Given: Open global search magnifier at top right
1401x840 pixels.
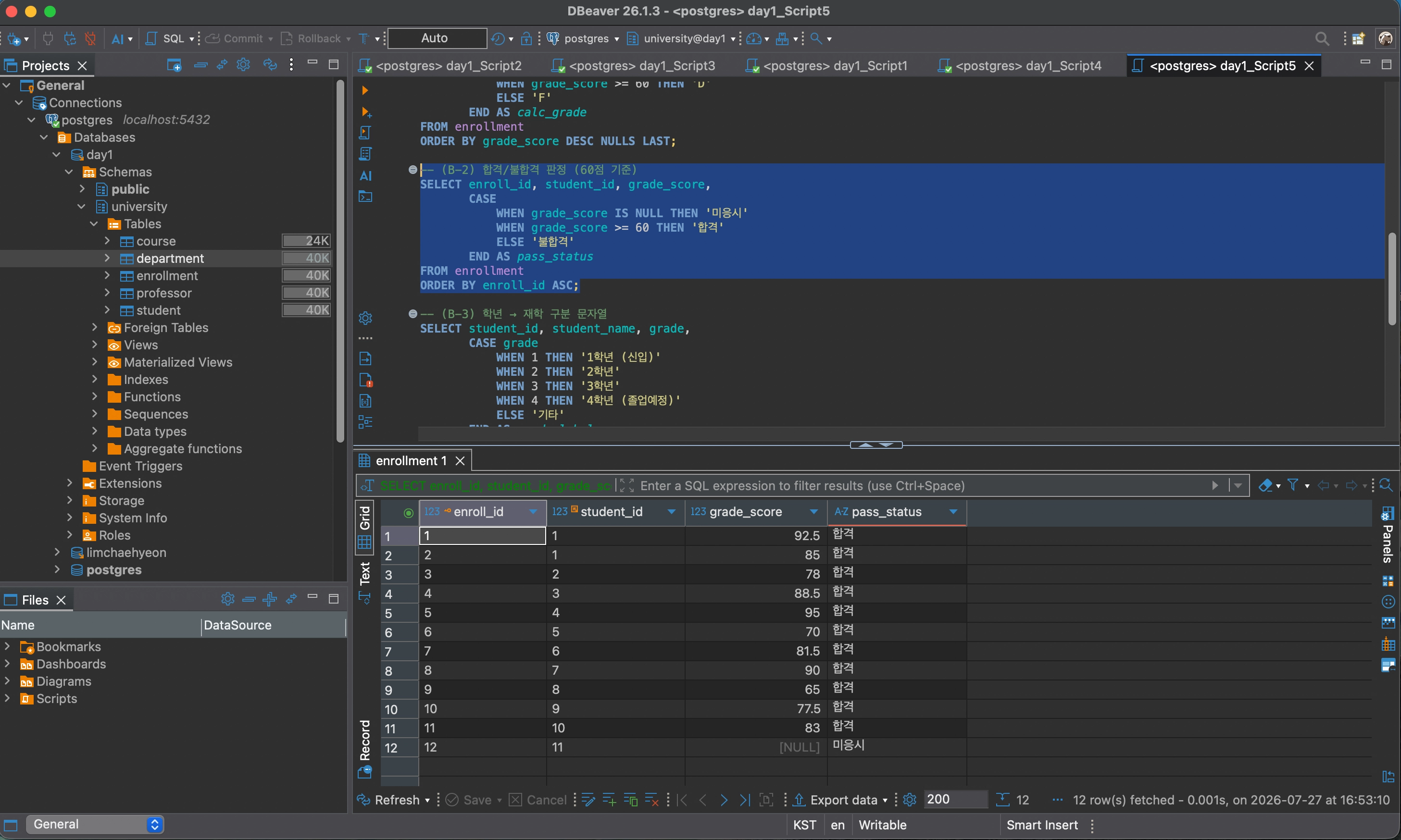Looking at the screenshot, I should pos(1322,38).
